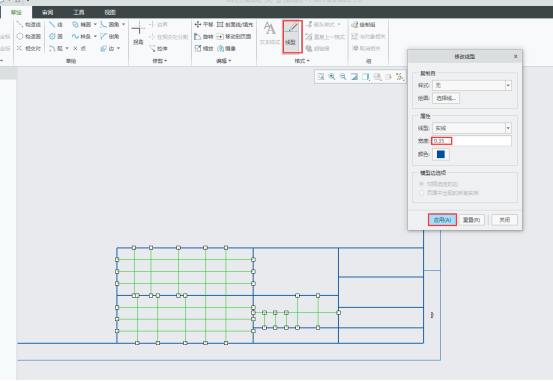The width and height of the screenshot is (553, 381).
Task: Click the 镜像 mirror tool
Action: [x=227, y=48]
